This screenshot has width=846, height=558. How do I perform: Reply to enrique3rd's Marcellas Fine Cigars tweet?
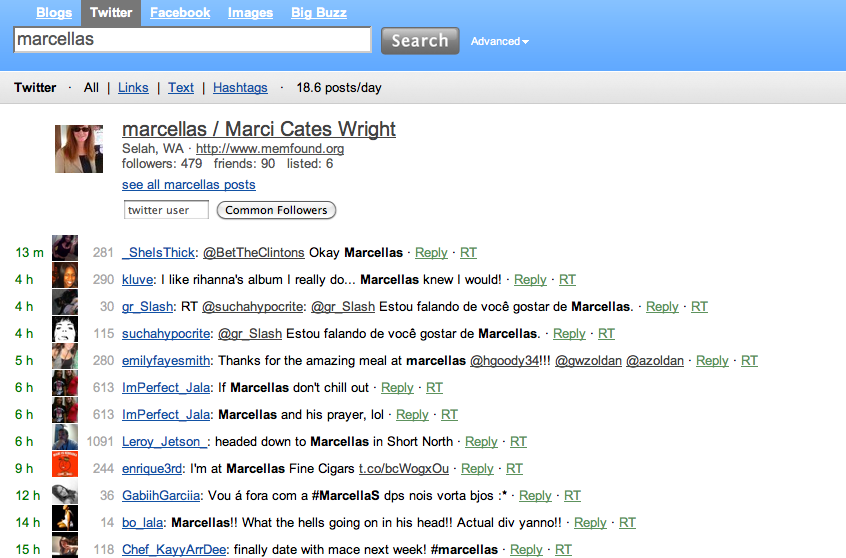click(476, 468)
